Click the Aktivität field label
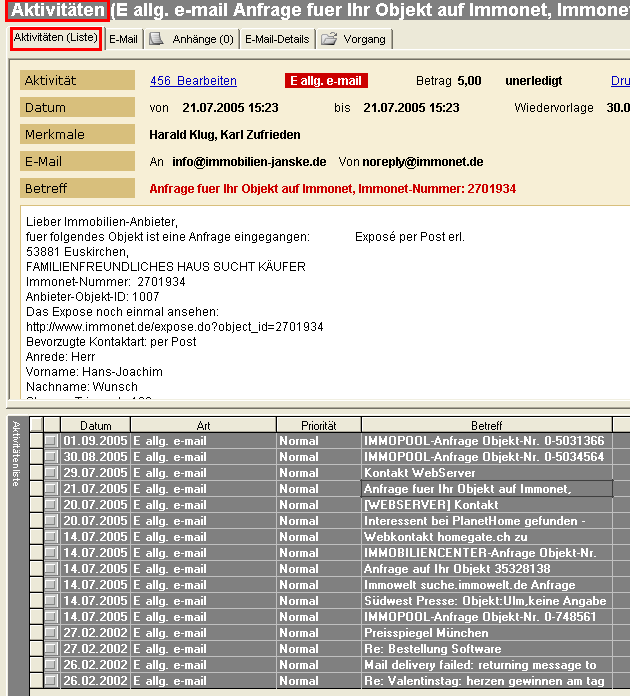 pos(77,80)
